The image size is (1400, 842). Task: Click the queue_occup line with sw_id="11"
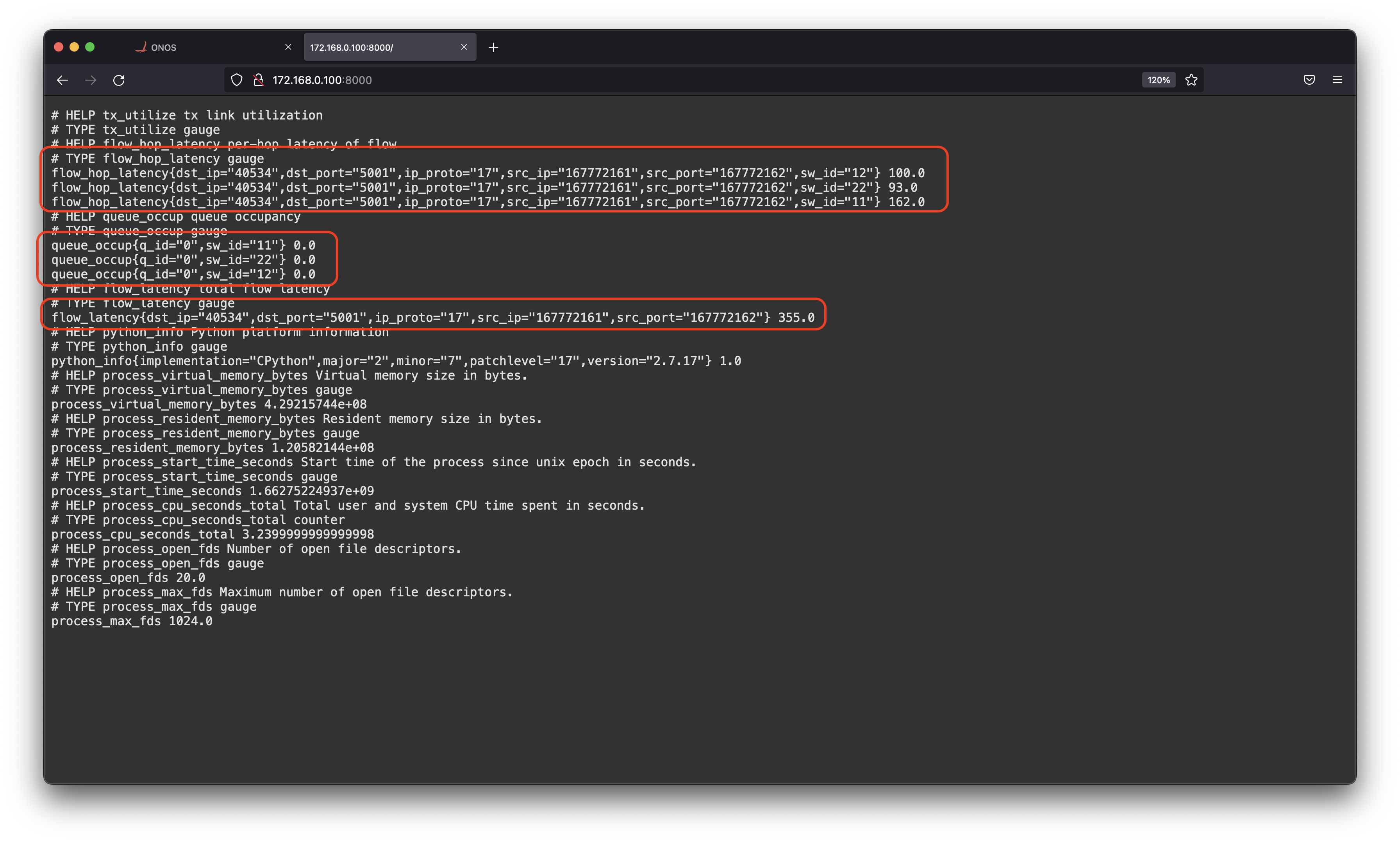pyautogui.click(x=183, y=246)
